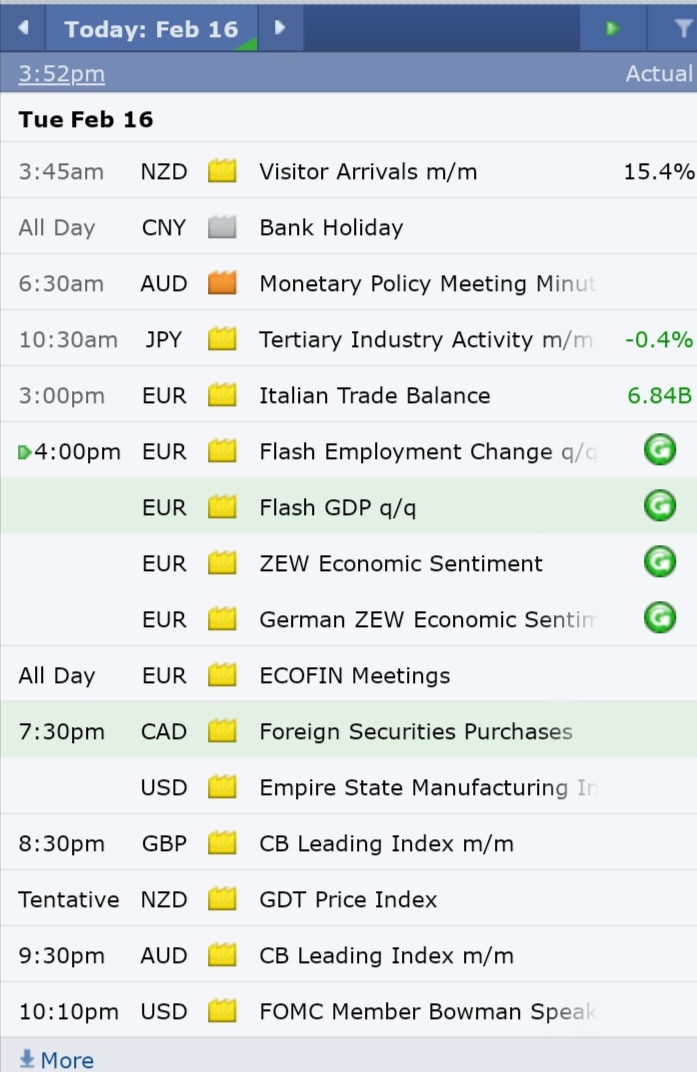The width and height of the screenshot is (697, 1072).
Task: Go to next day arrow
Action: [280, 28]
